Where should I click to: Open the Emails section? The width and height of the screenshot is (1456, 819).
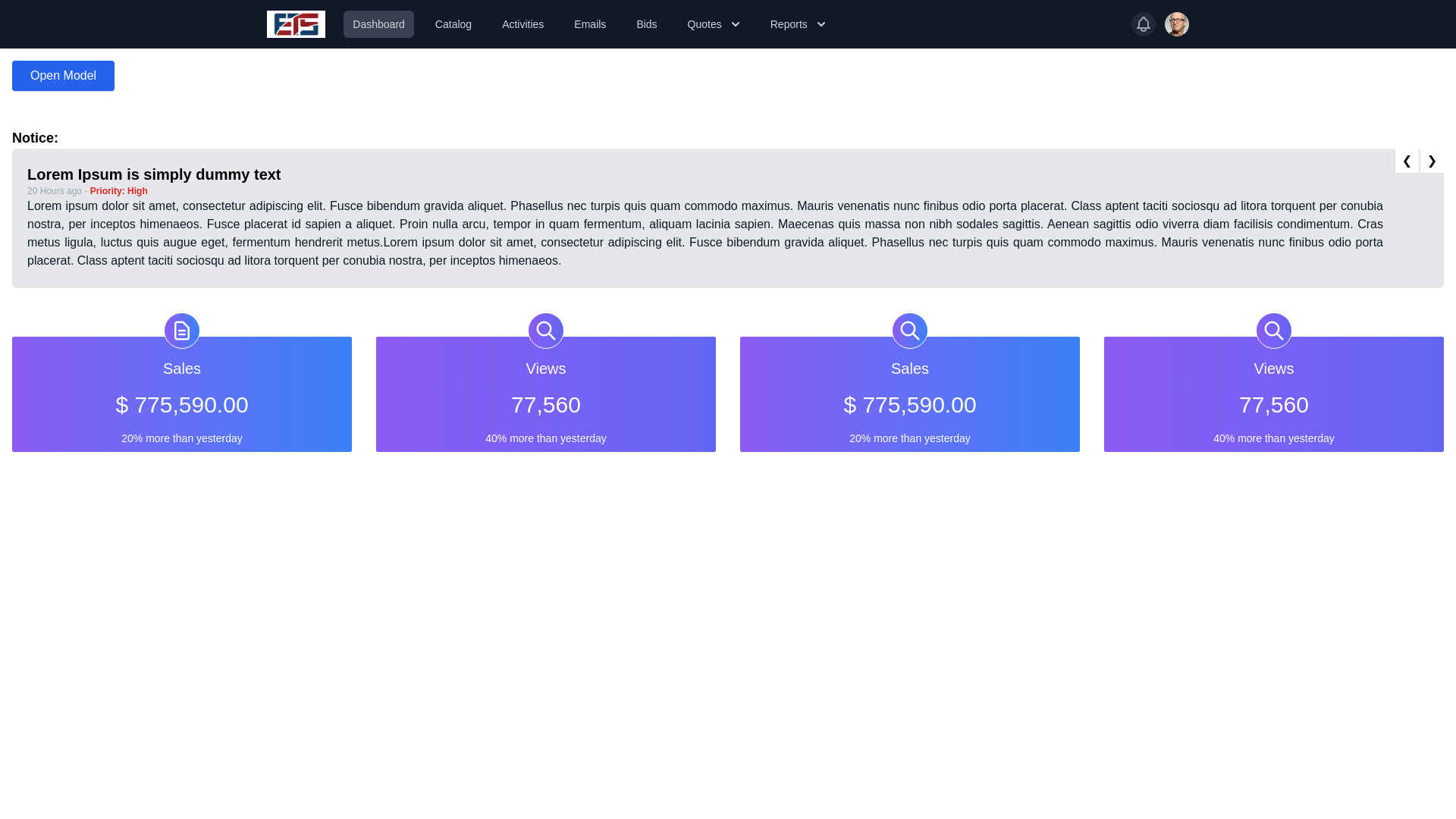click(x=590, y=24)
